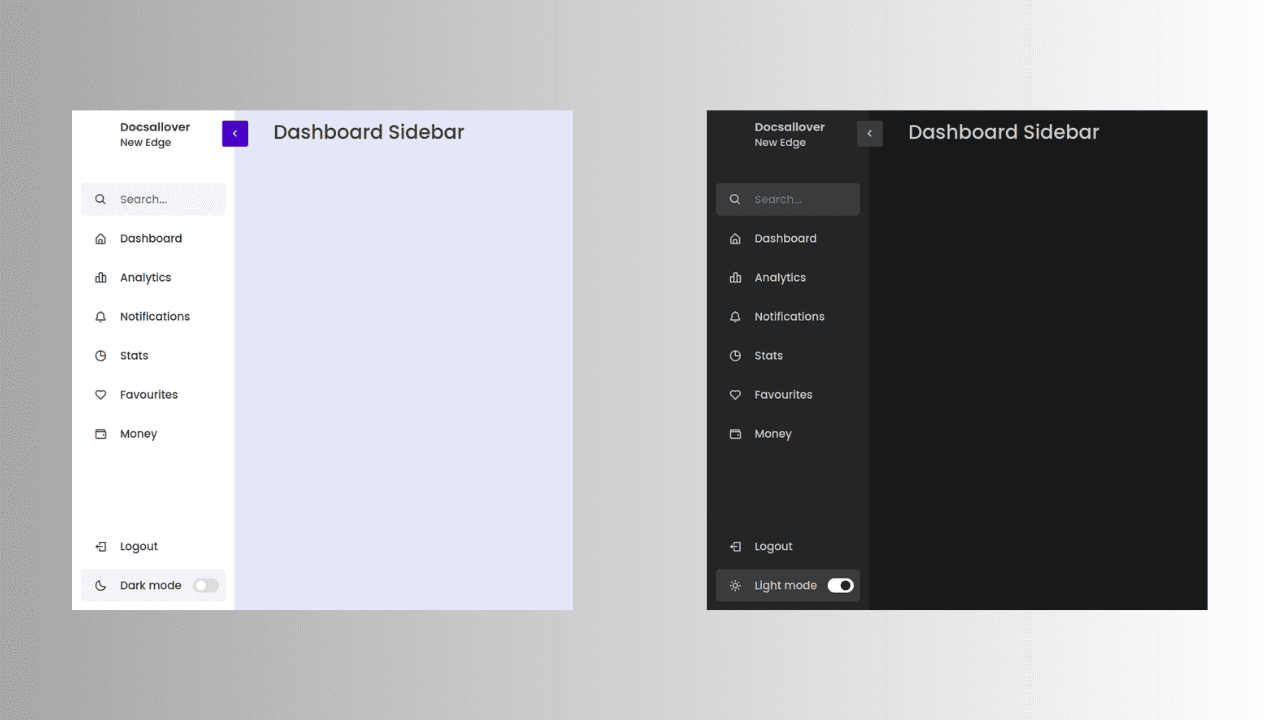Screen dimensions: 1280x720
Task: Open the Dashboard menu item
Action: tap(151, 238)
